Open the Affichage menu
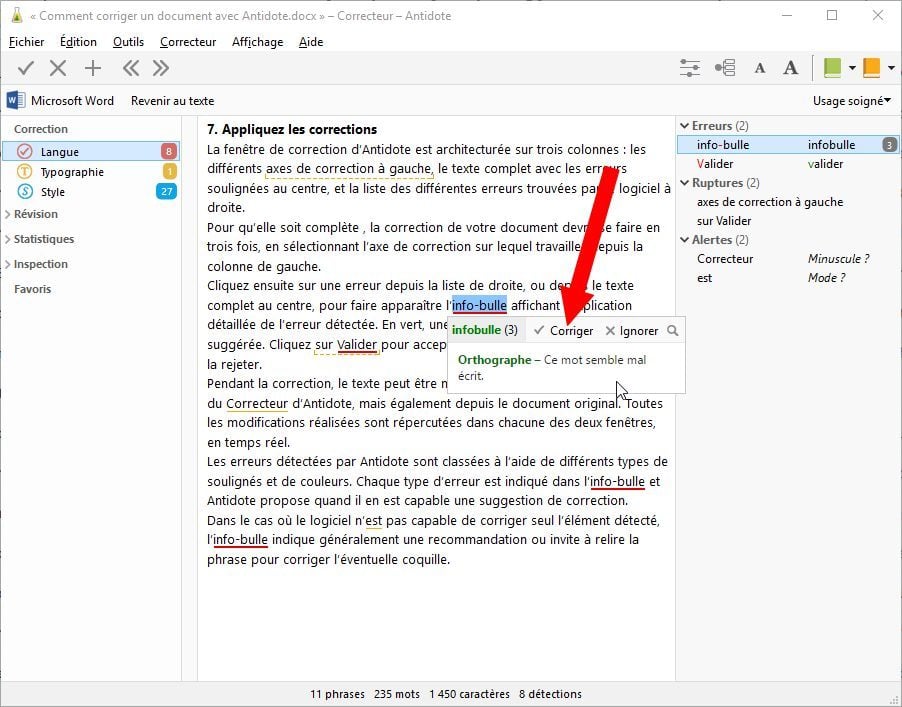This screenshot has height=707, width=902. [257, 42]
